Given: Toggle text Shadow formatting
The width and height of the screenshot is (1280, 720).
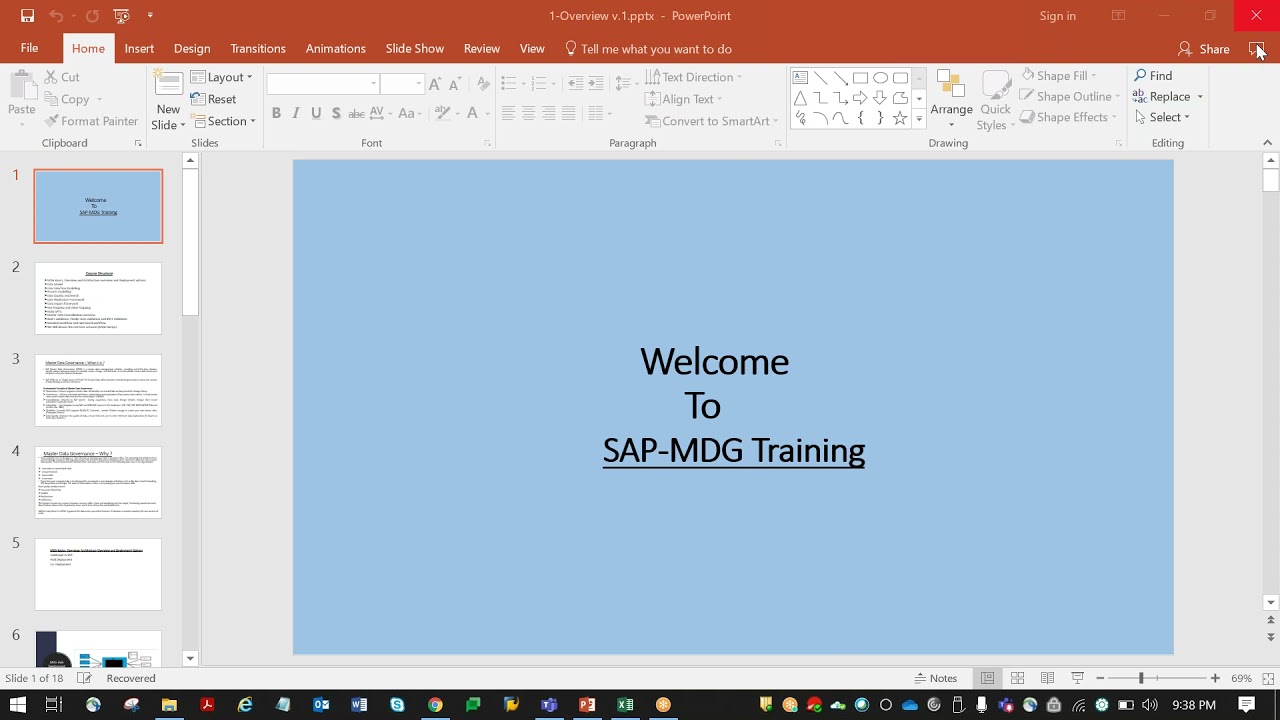Looking at the screenshot, I should pos(336,114).
